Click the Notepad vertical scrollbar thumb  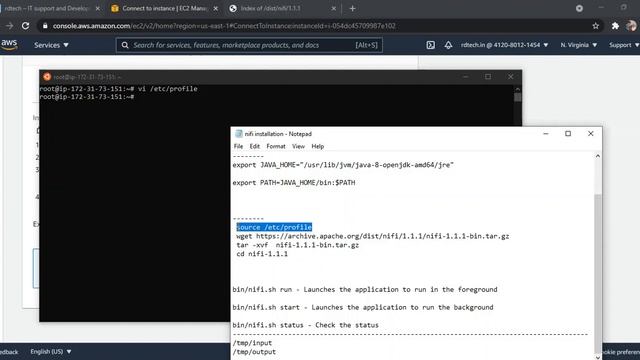coord(598,273)
